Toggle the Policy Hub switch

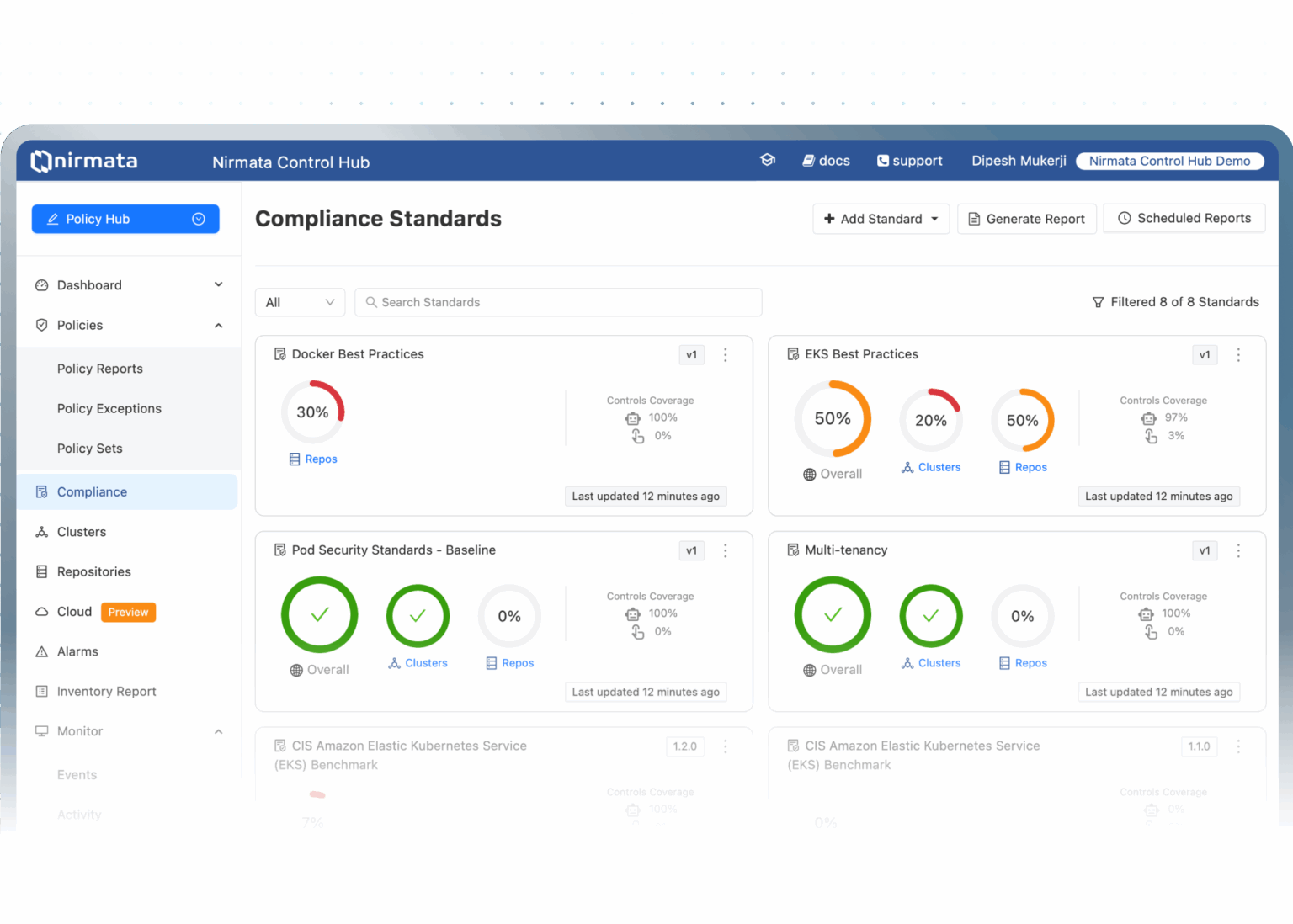(x=199, y=219)
